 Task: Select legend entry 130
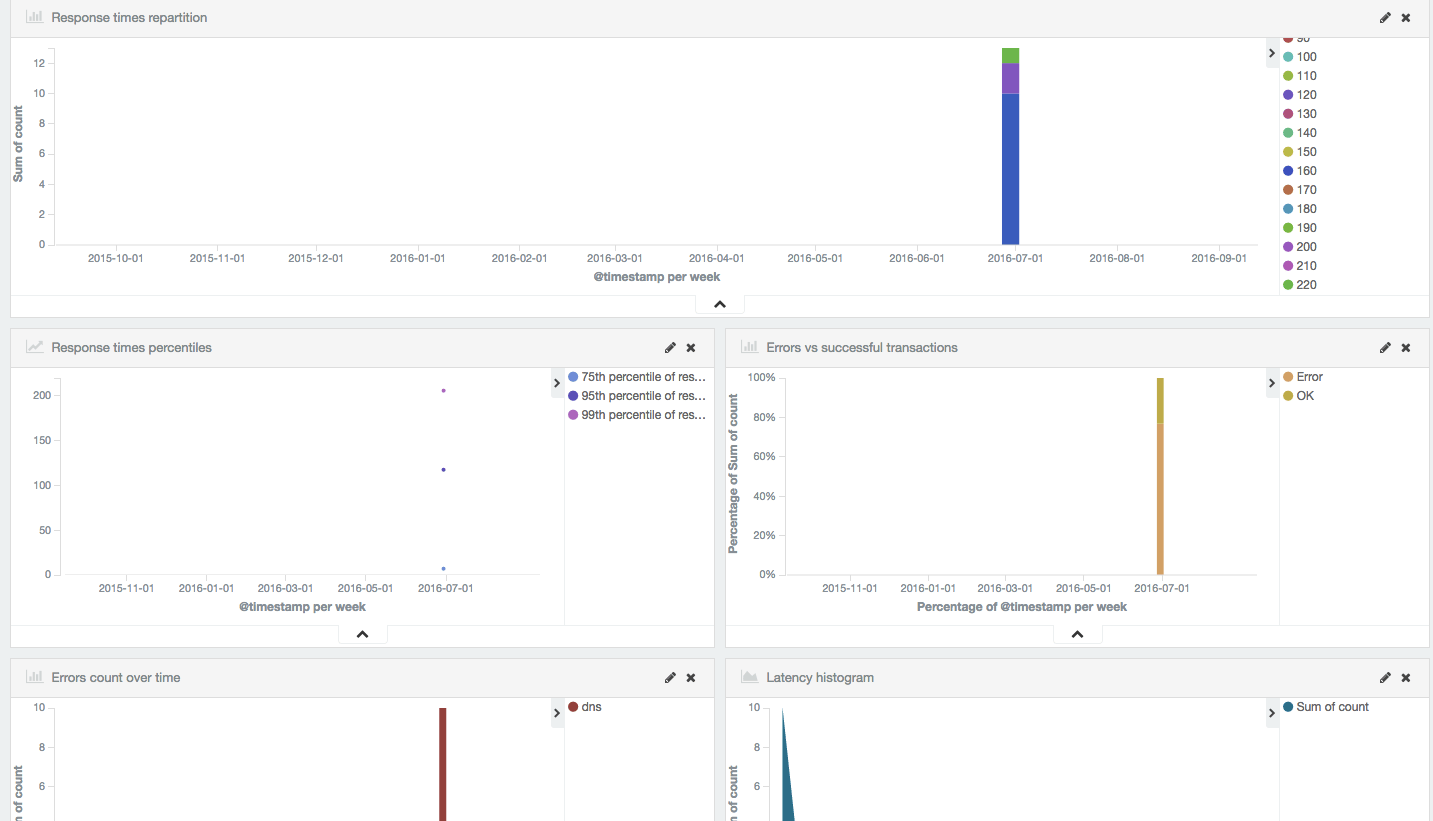1300,114
